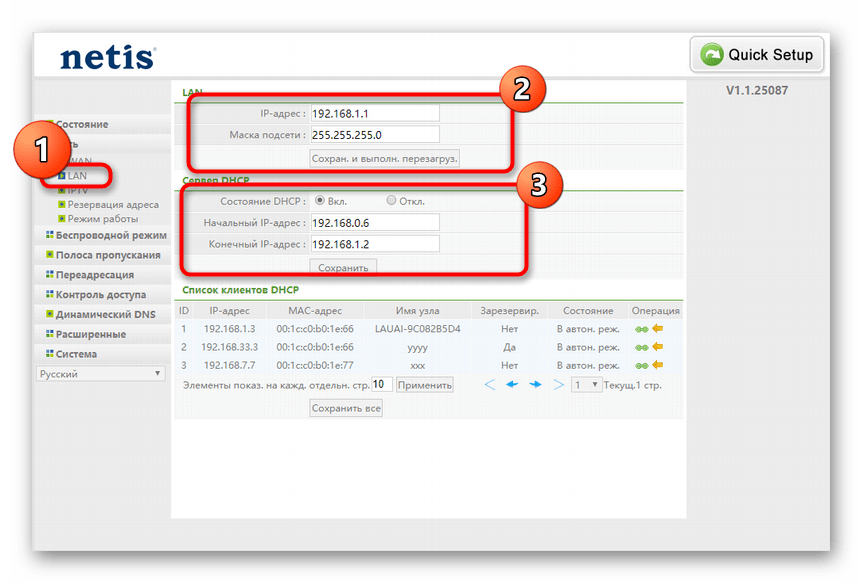Enable DHCP with the Вкл. radio button

(319, 200)
